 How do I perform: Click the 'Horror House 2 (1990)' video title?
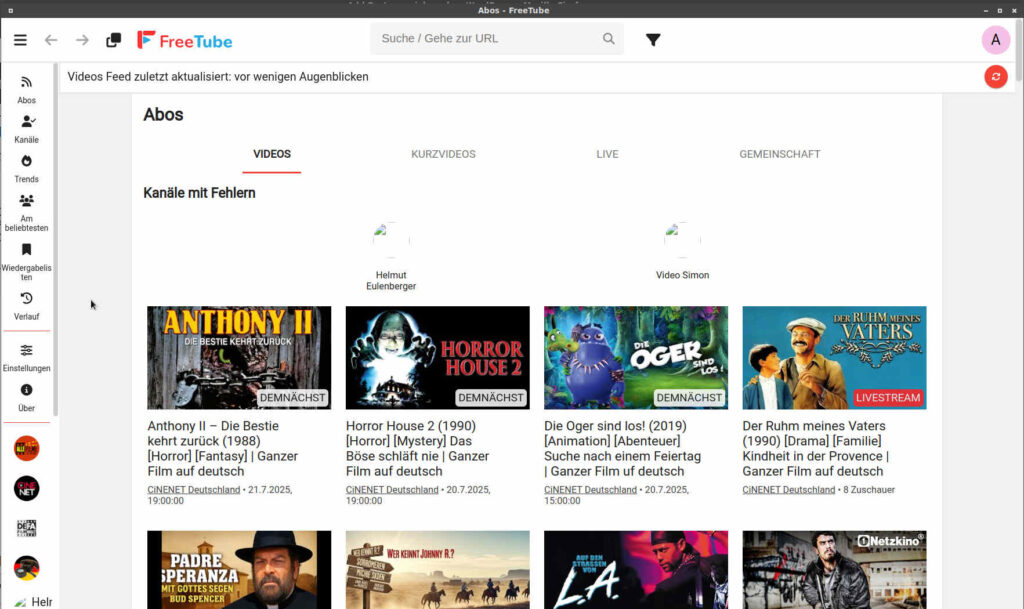[x=417, y=448]
